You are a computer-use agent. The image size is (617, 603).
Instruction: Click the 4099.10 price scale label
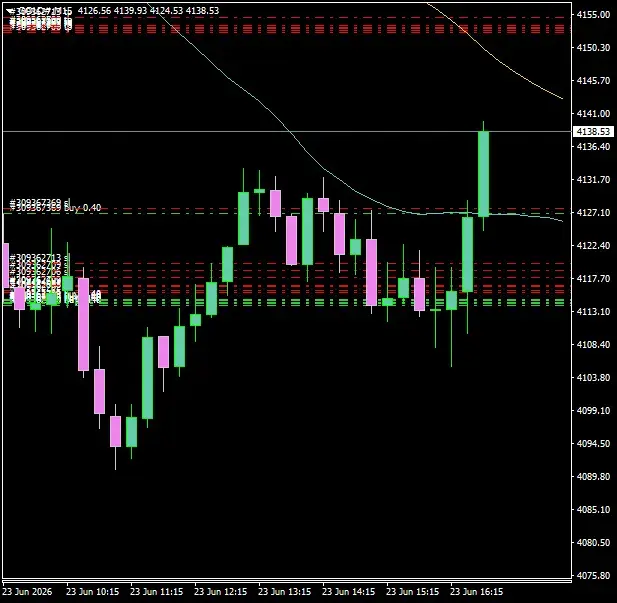tap(593, 411)
